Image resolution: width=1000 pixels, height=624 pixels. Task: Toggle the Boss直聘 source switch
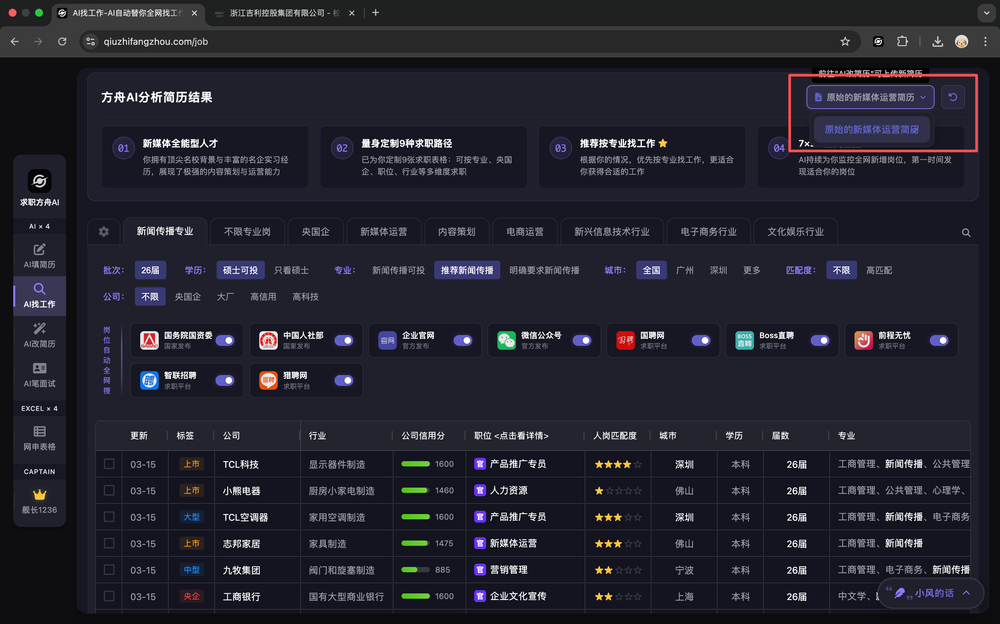820,340
